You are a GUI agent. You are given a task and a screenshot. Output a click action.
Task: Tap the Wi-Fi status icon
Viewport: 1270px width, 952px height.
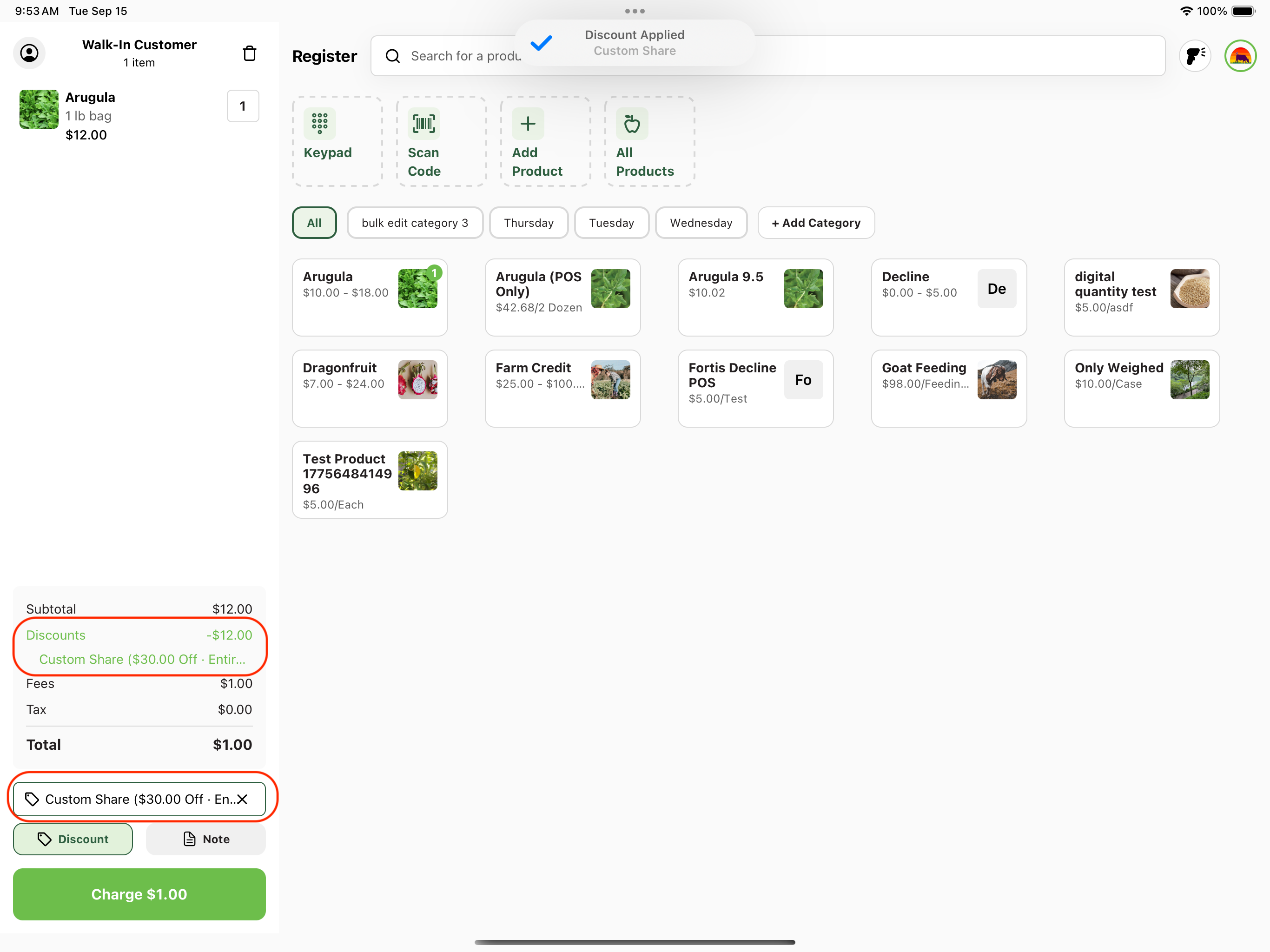(x=1186, y=11)
